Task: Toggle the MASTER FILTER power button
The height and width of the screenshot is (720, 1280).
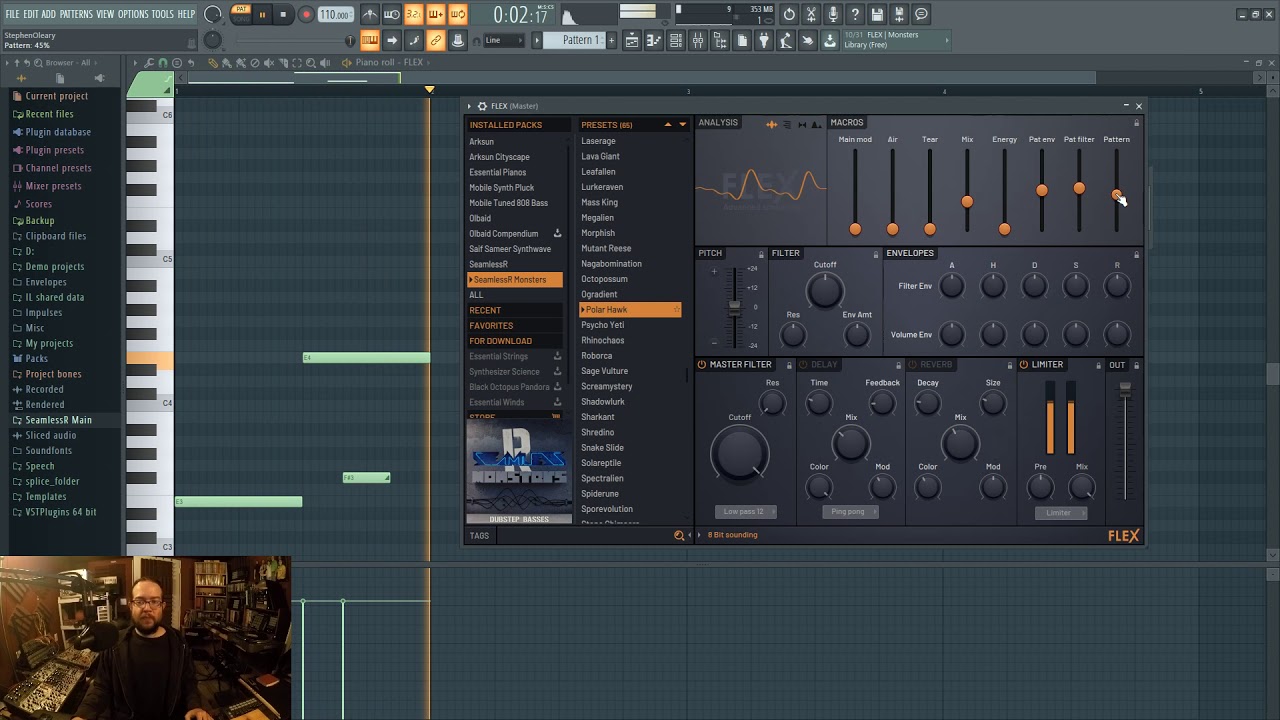Action: tap(702, 365)
